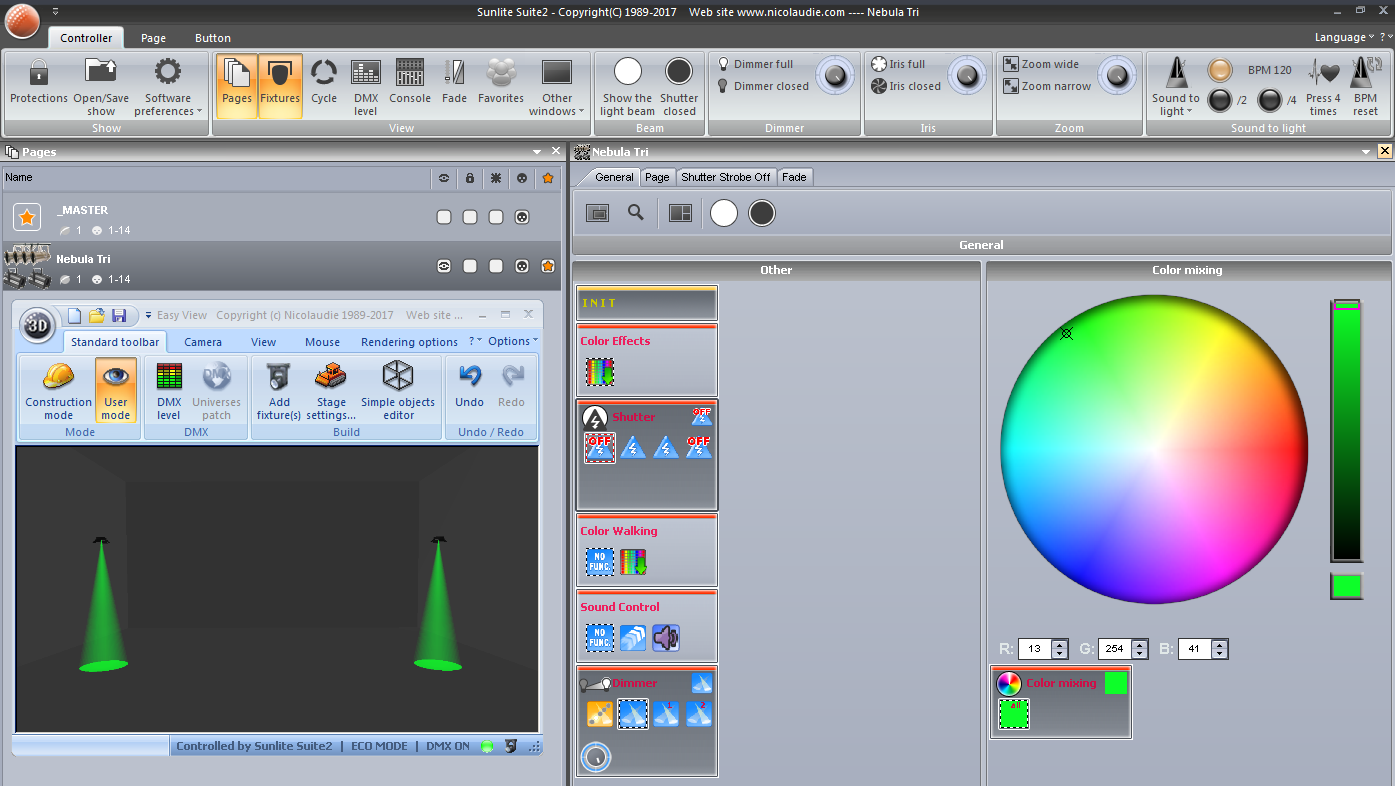The image size is (1395, 786).
Task: Open DMX level in Easy View toolbar
Action: point(169,391)
